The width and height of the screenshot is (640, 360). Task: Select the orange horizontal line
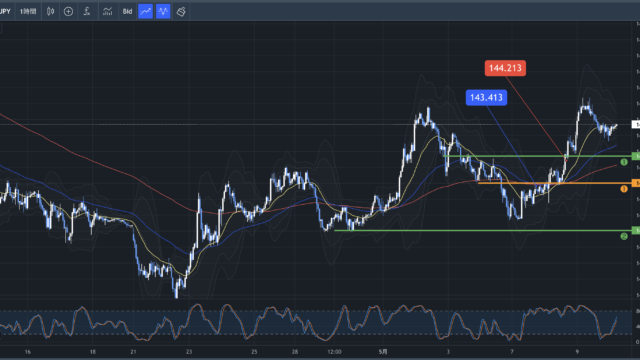(x=555, y=183)
